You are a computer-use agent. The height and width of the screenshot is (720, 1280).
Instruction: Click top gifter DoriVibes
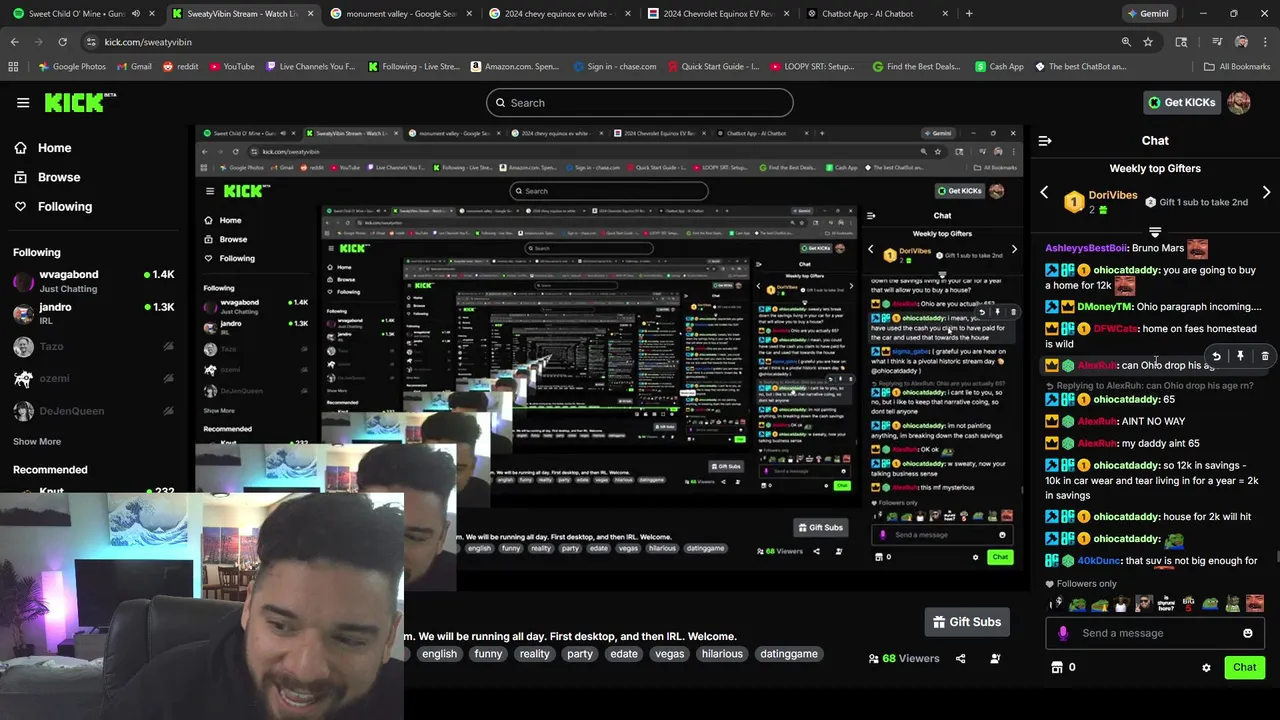click(x=1112, y=195)
